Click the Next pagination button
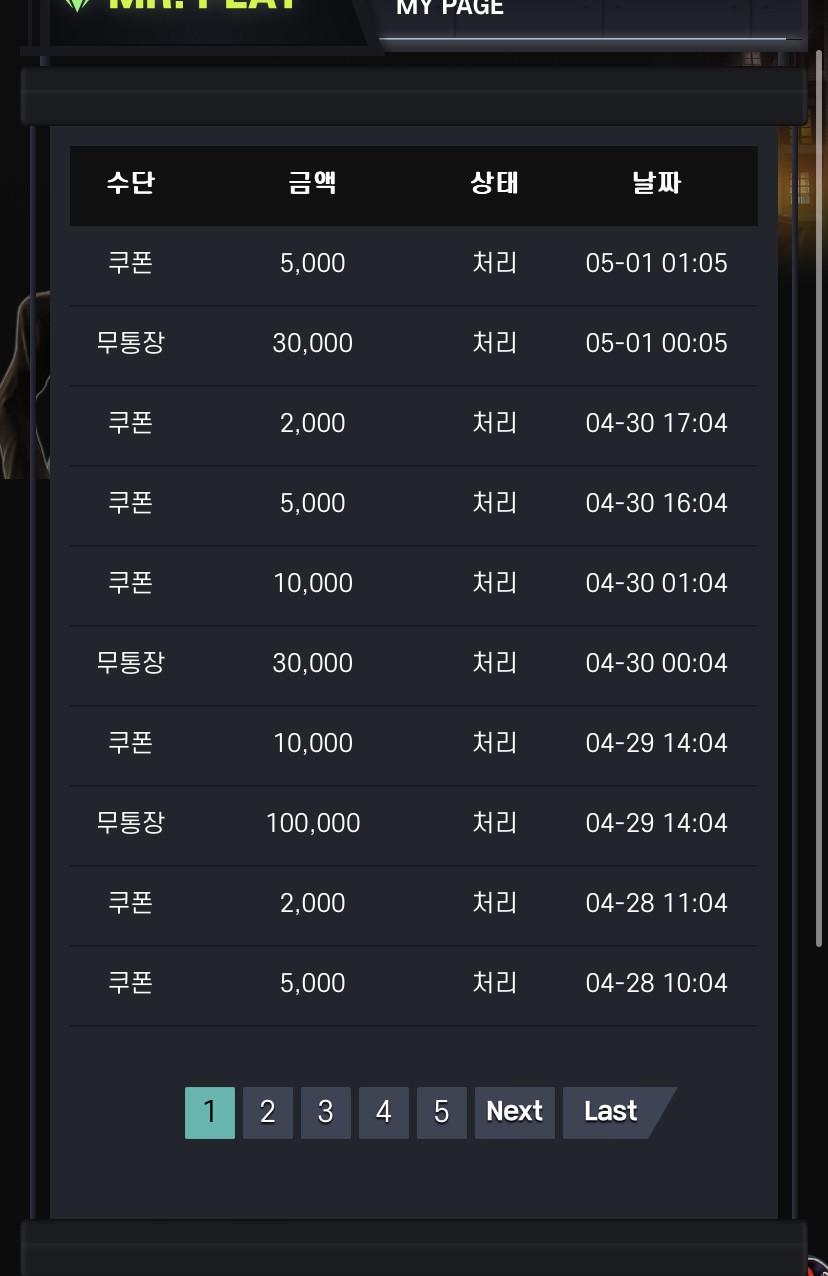This screenshot has height=1276, width=828. (x=515, y=1113)
